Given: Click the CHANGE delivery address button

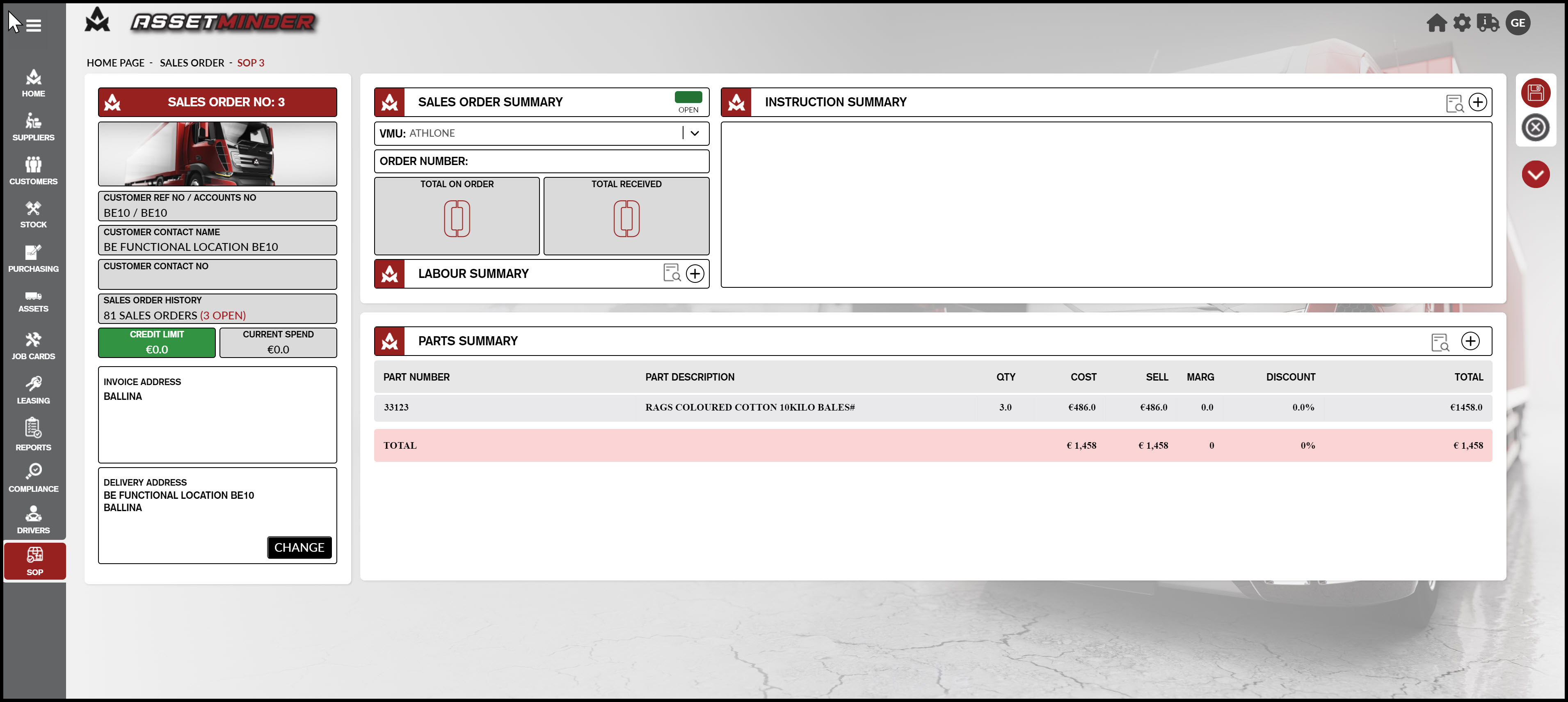Looking at the screenshot, I should 299,547.
